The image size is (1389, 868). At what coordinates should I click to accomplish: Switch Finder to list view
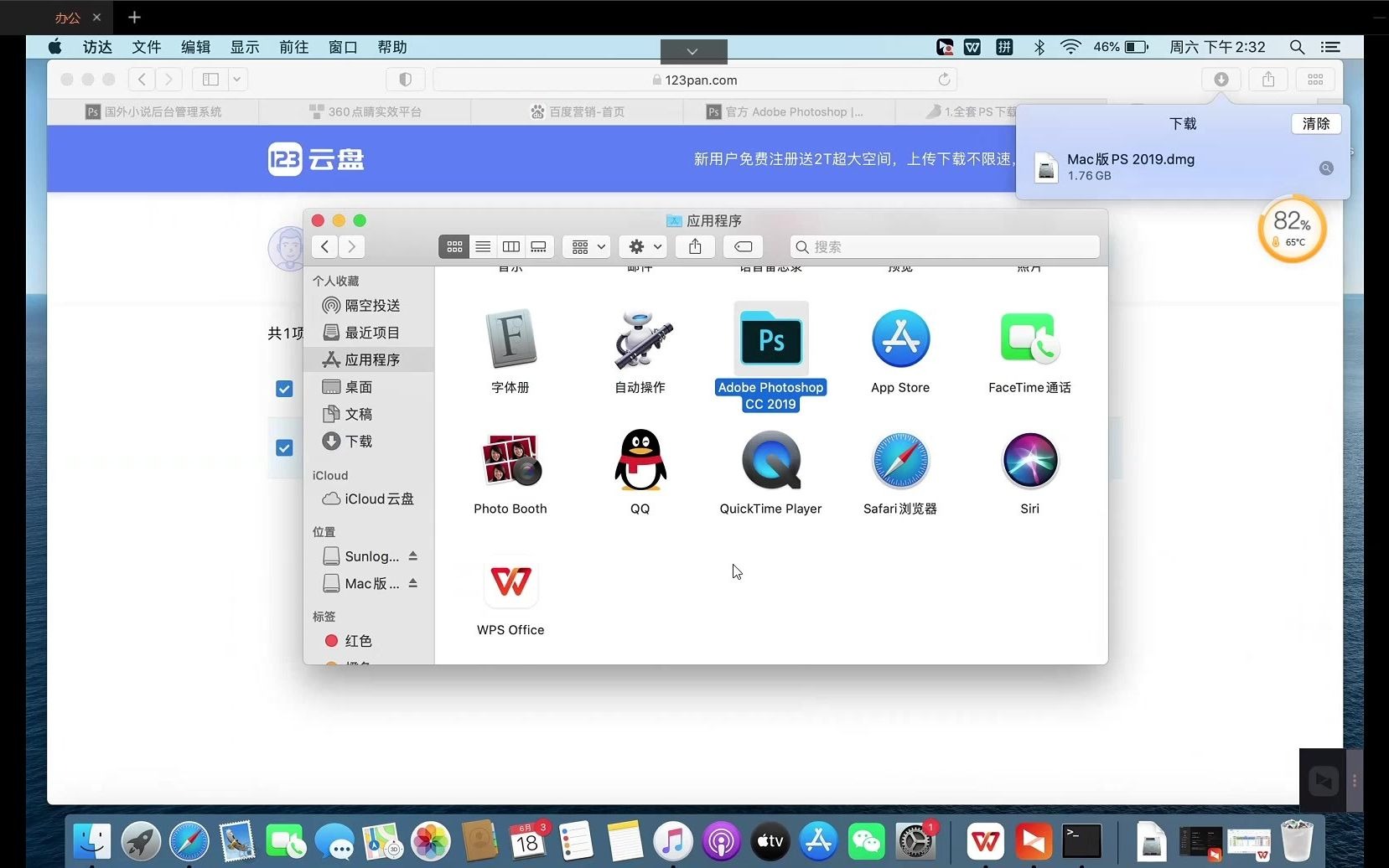pyautogui.click(x=483, y=246)
